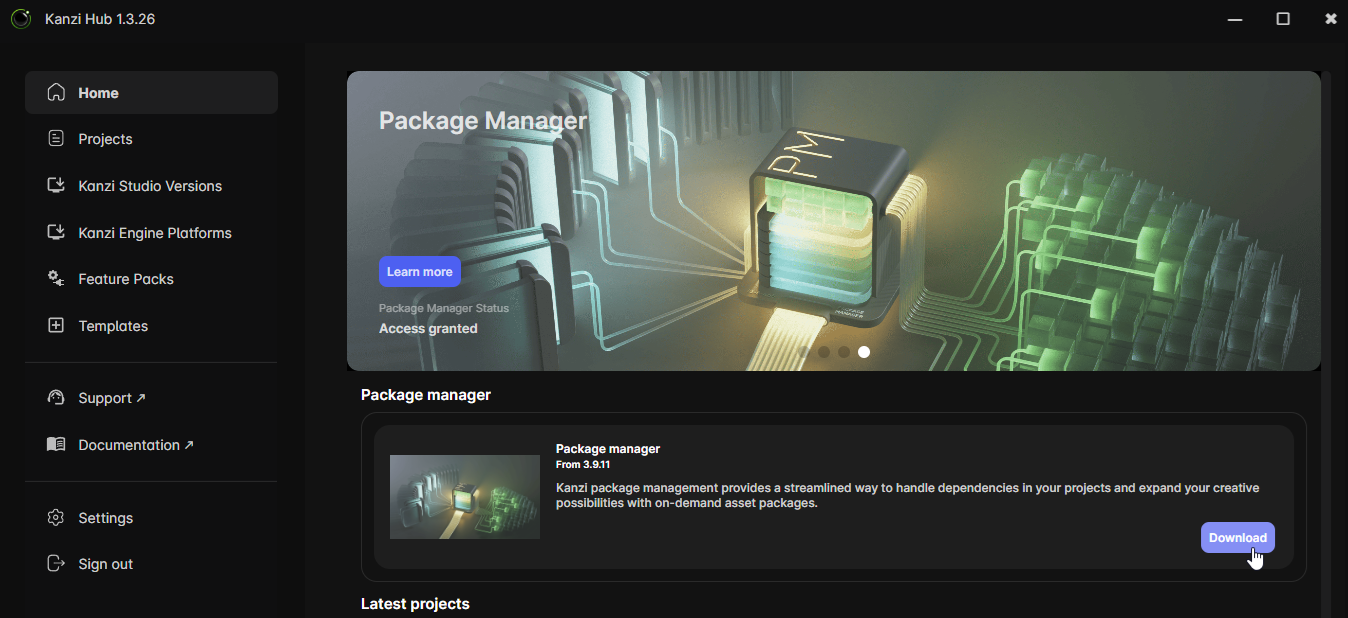
Task: Click the Learn more button
Action: (419, 271)
